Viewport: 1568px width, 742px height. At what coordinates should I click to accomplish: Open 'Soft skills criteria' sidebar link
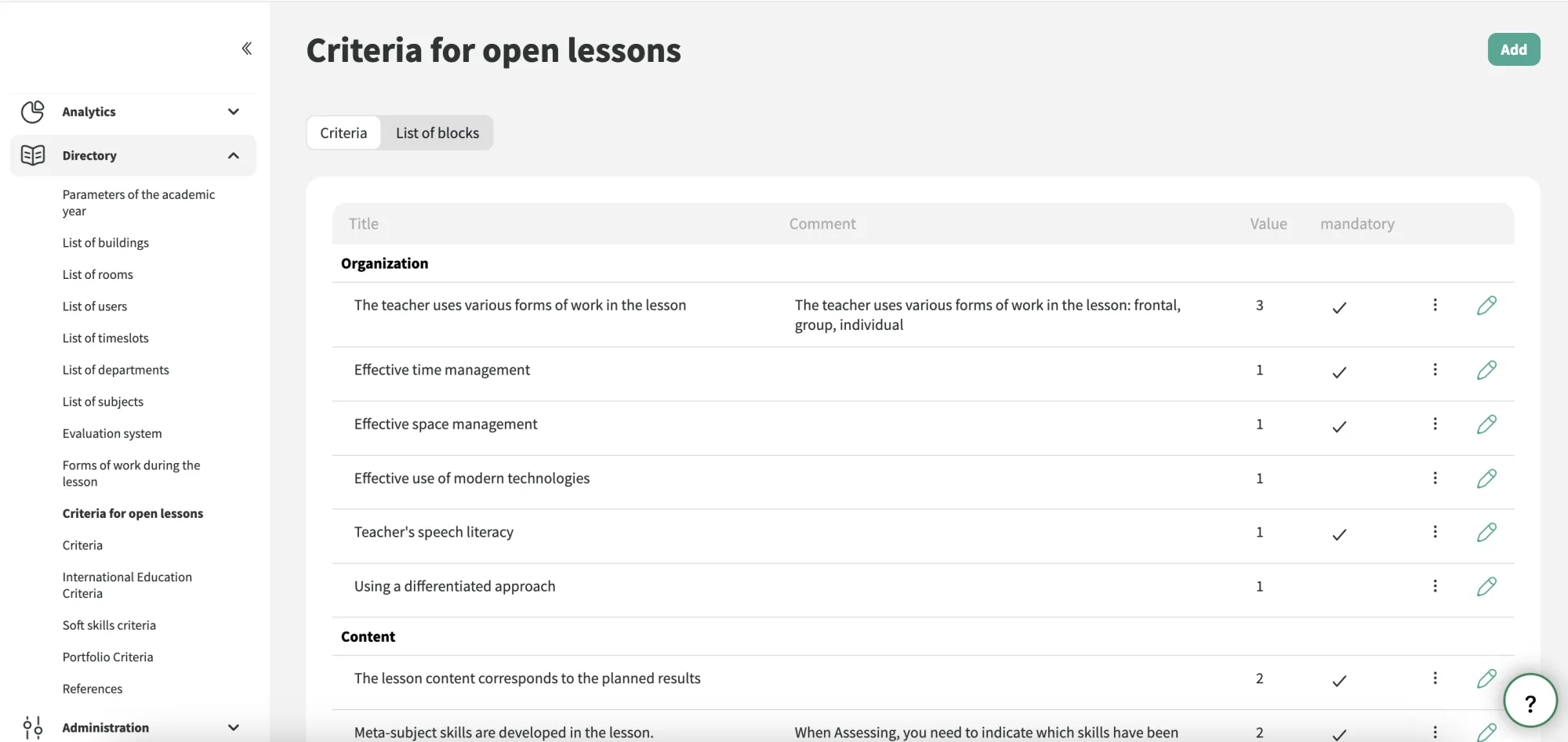pyautogui.click(x=109, y=625)
